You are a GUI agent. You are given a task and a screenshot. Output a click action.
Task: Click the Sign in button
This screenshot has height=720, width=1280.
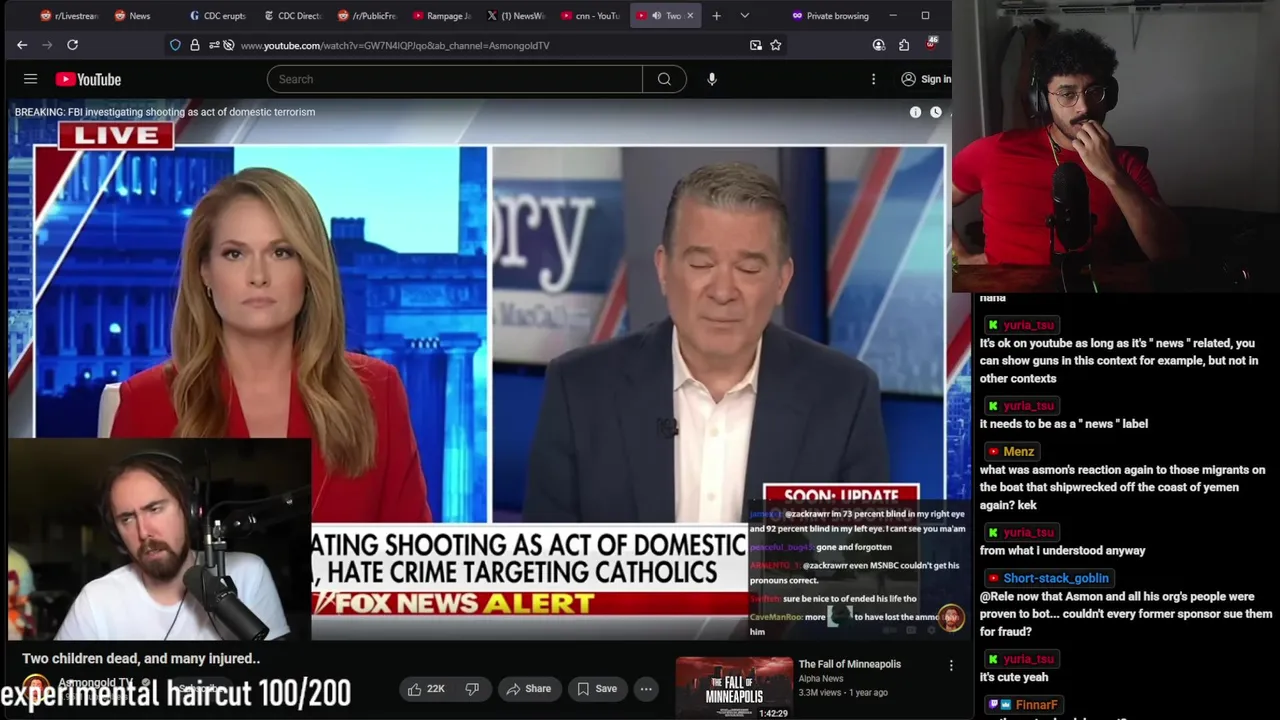pyautogui.click(x=927, y=79)
